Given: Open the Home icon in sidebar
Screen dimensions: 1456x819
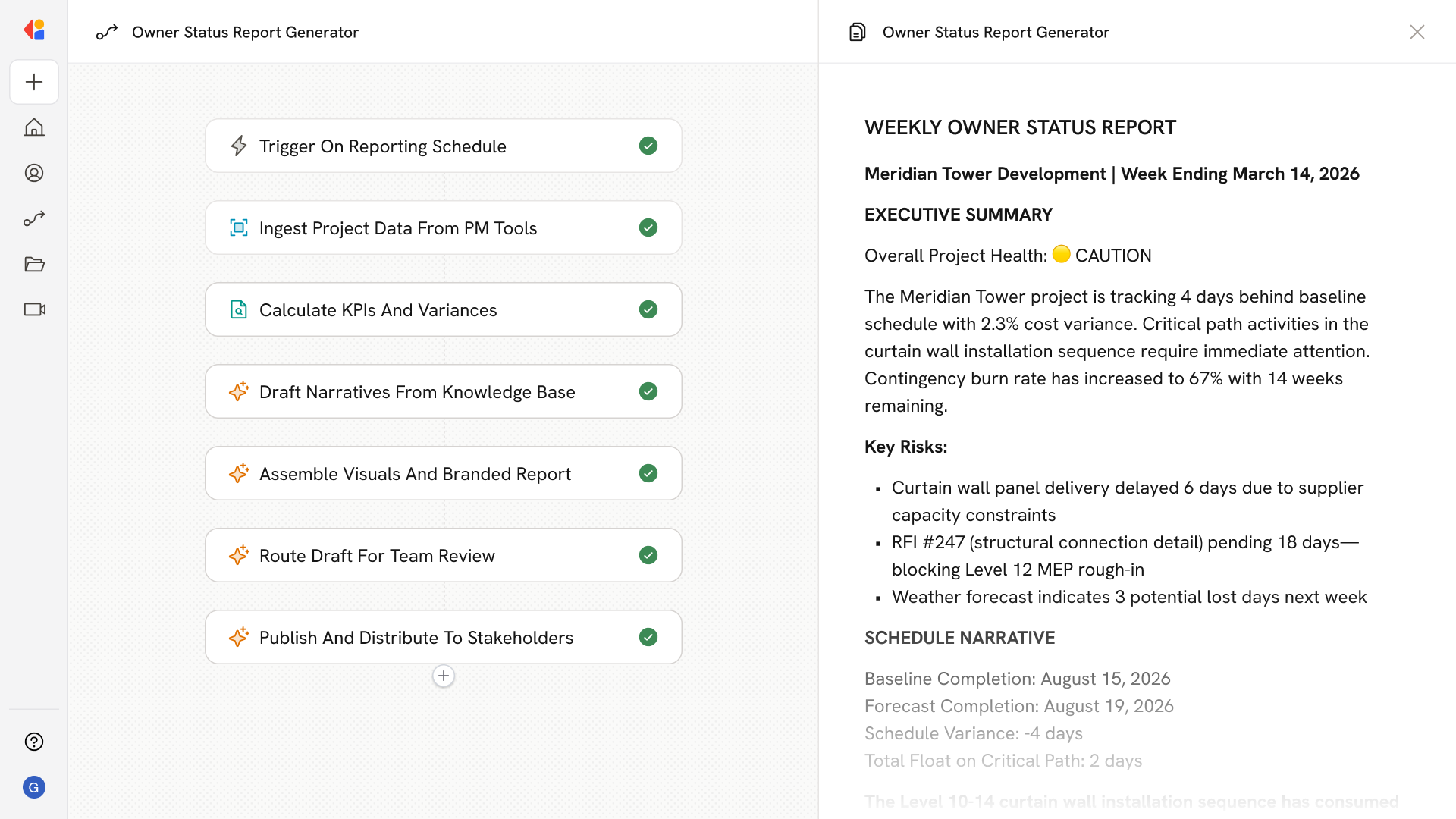Looking at the screenshot, I should 34,127.
